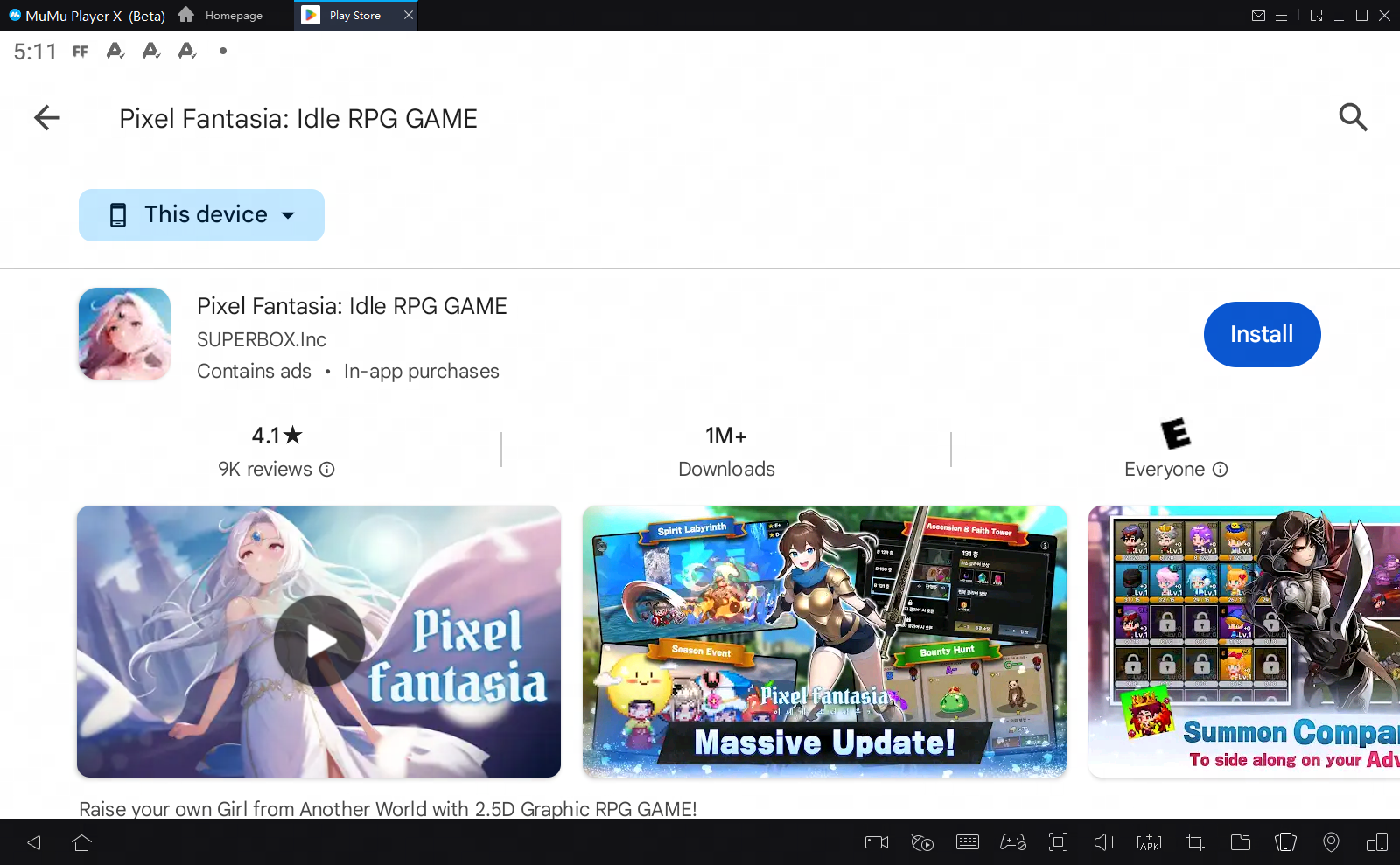Click the Pixel Fantasia: Idle RPG GAME title
The width and height of the screenshot is (1400, 865).
[x=352, y=306]
